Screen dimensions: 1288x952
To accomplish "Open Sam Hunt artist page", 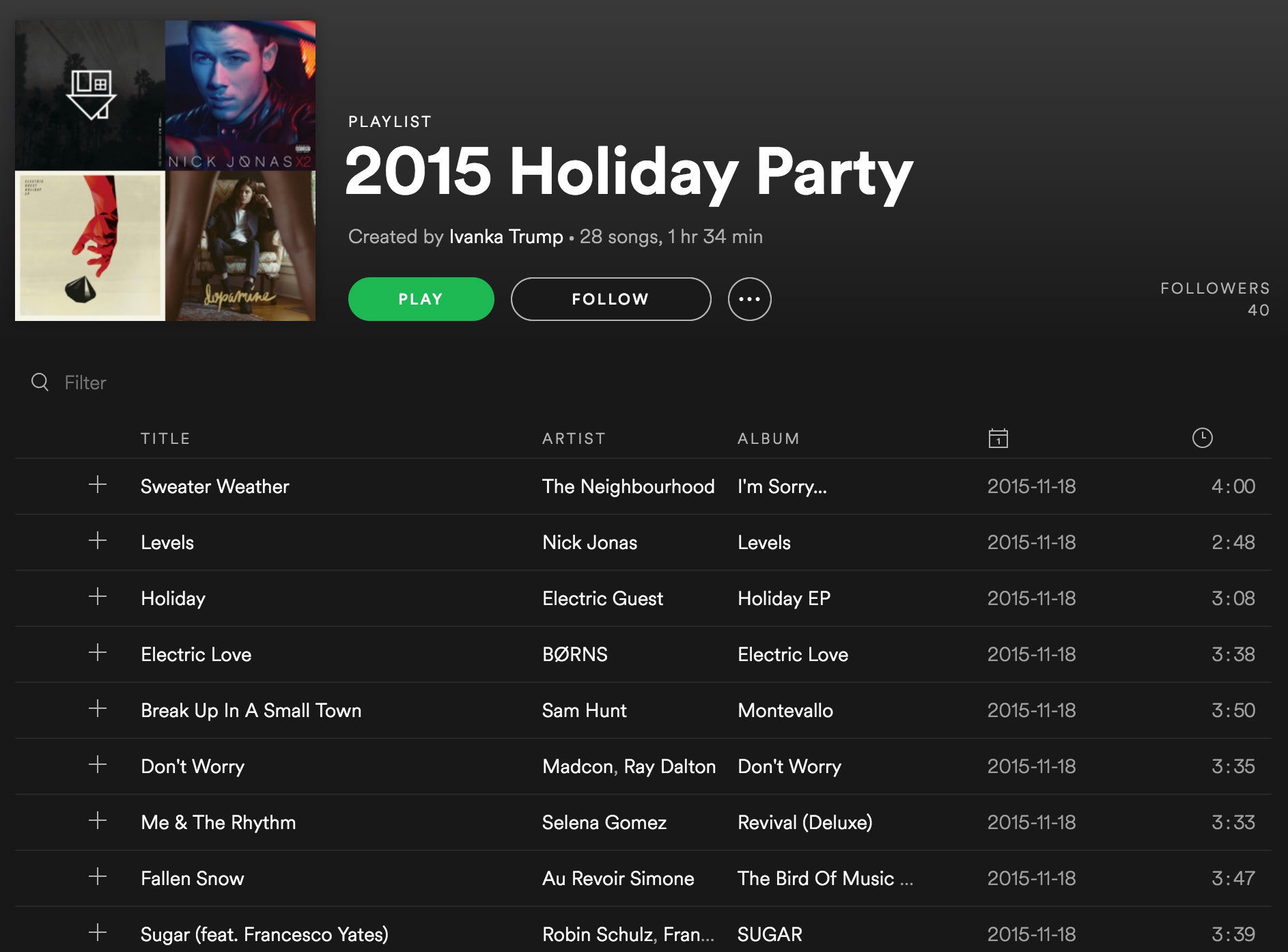I will point(584,710).
